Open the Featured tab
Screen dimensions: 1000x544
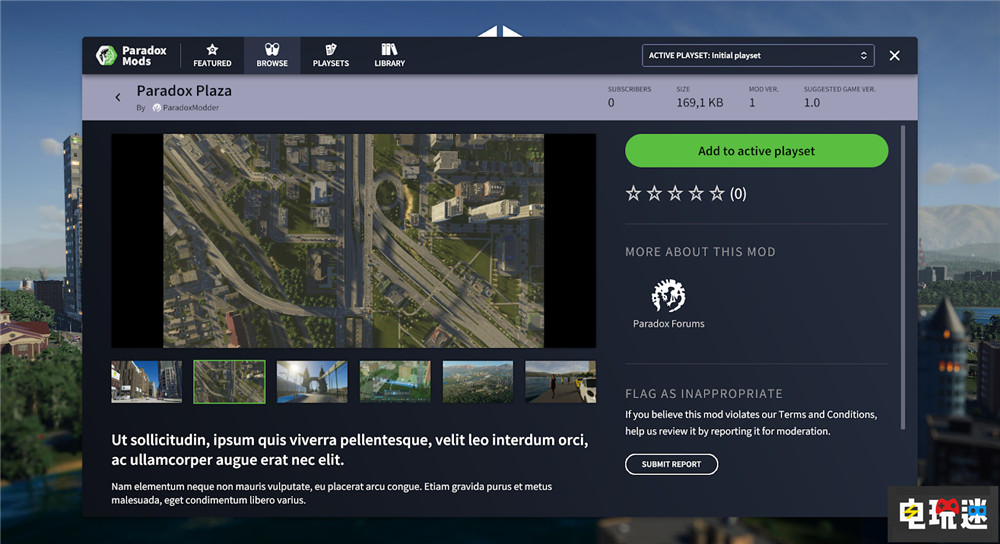click(x=212, y=55)
